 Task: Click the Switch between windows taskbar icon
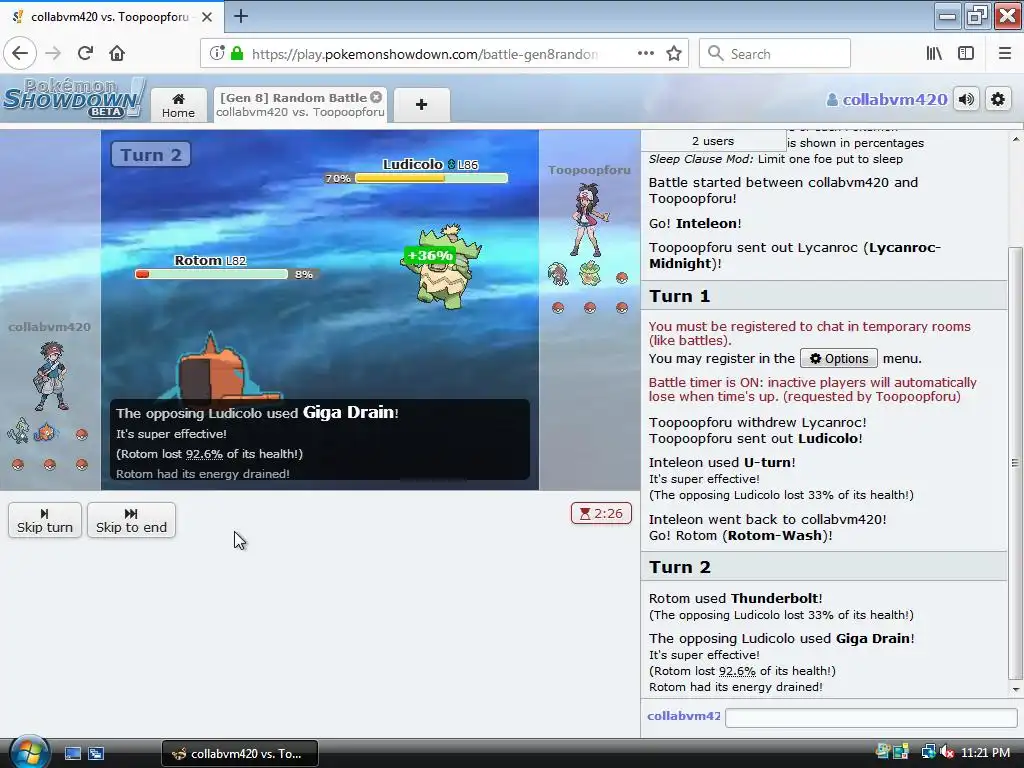click(x=96, y=754)
